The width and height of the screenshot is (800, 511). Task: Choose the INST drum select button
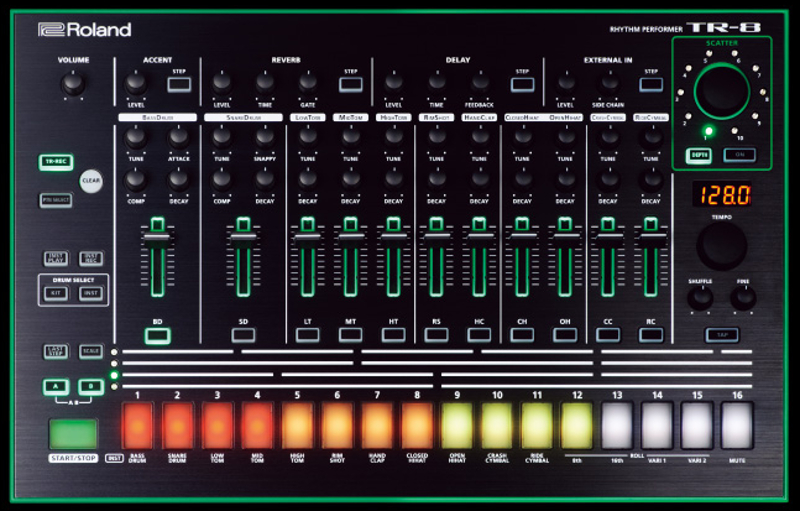click(91, 293)
